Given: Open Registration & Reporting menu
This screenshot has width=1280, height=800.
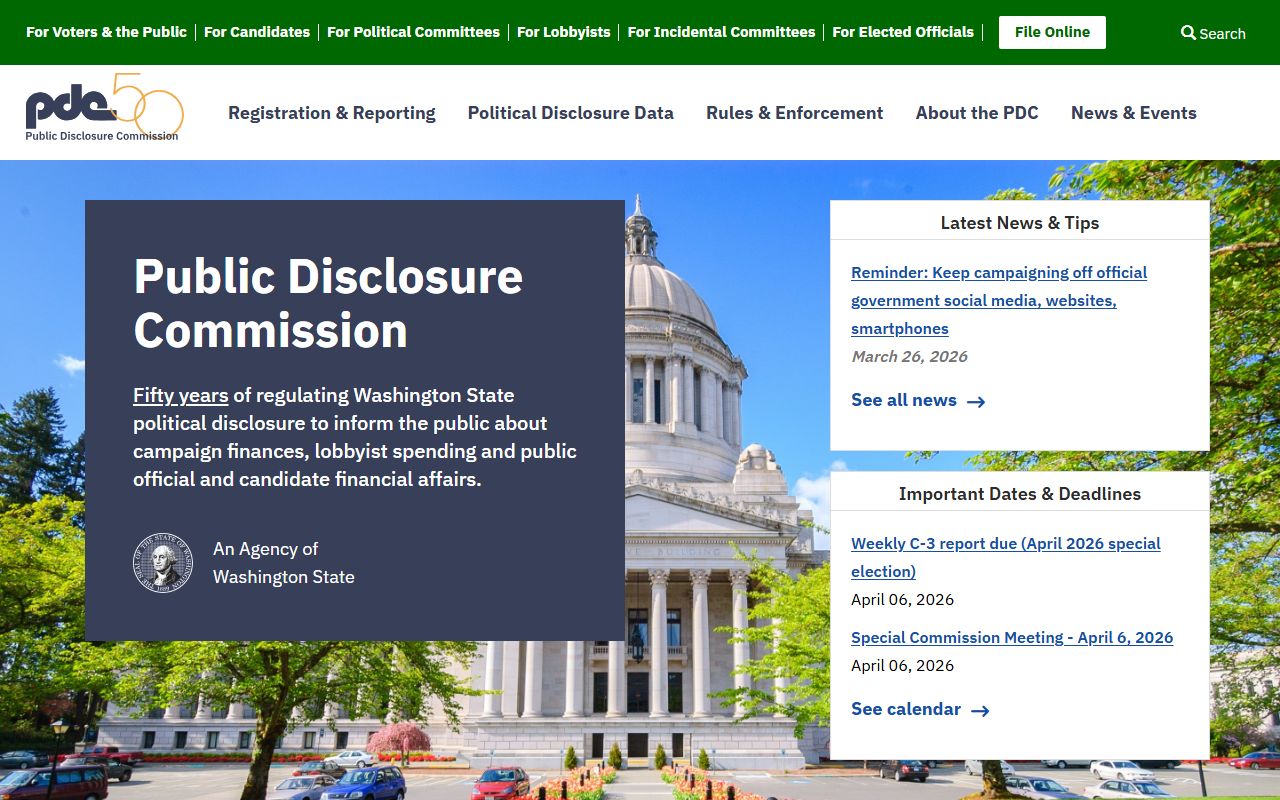Looking at the screenshot, I should (x=332, y=113).
